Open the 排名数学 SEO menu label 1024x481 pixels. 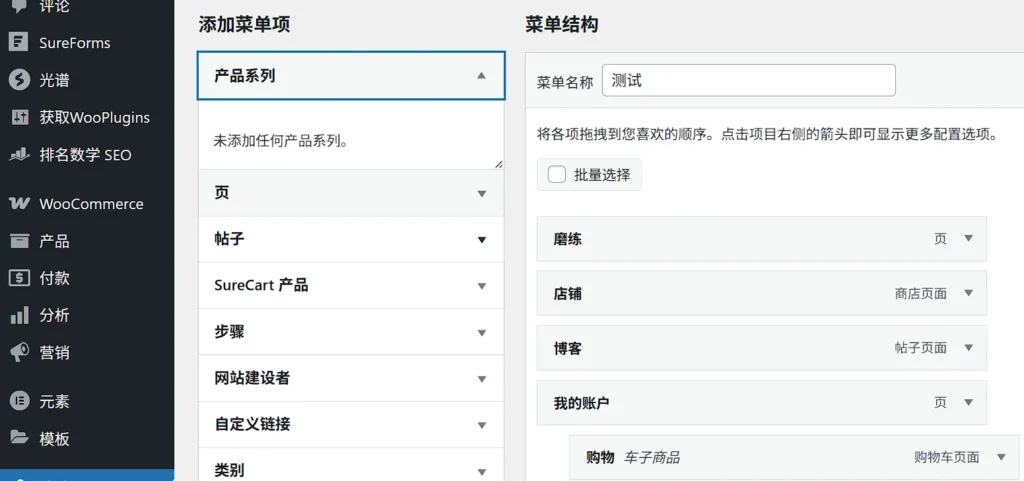point(85,155)
